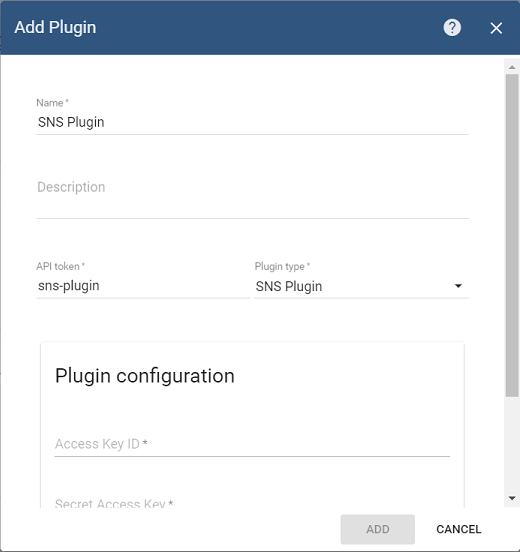Click the scrollbar down arrow

(512, 498)
